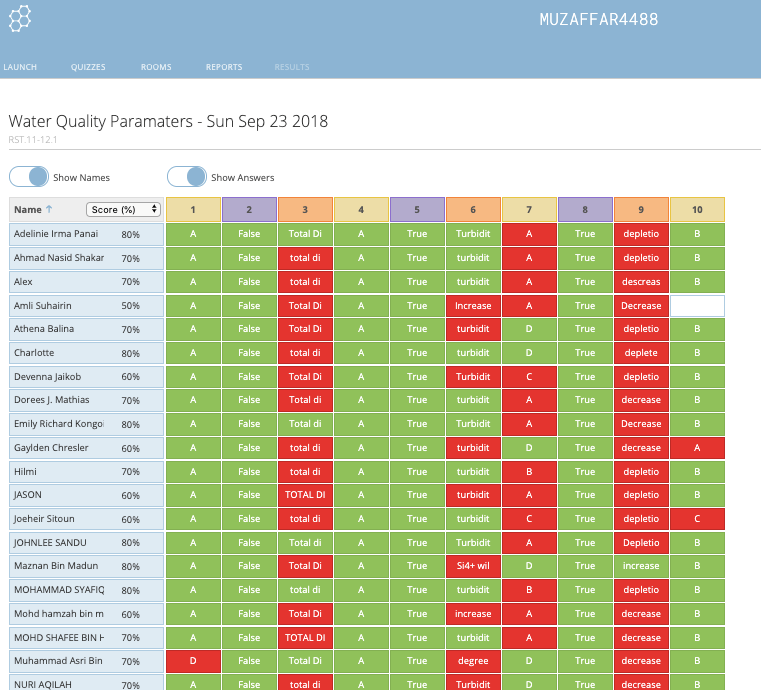Screen dimensions: 761x690
Task: Click the sort arrow beside Name header
Action: pos(50,210)
